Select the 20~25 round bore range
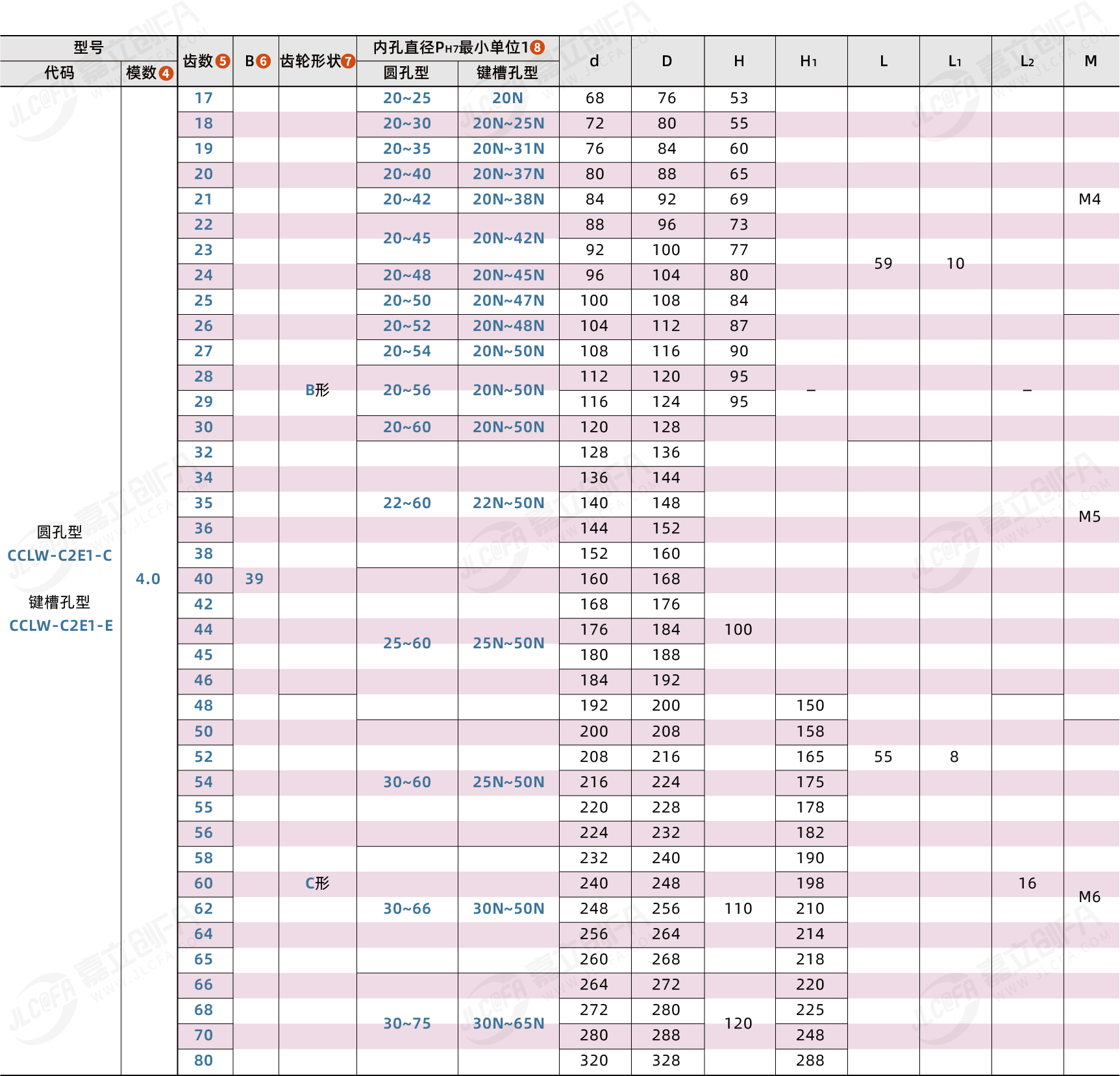1120x1076 pixels. pyautogui.click(x=407, y=98)
